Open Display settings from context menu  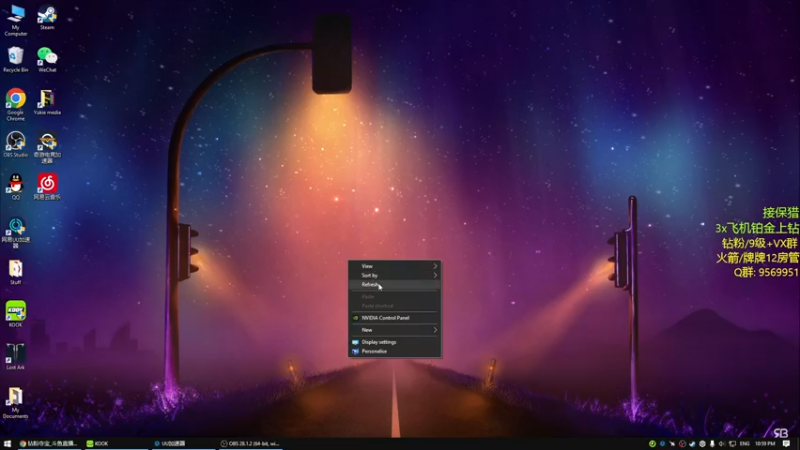coord(394,342)
